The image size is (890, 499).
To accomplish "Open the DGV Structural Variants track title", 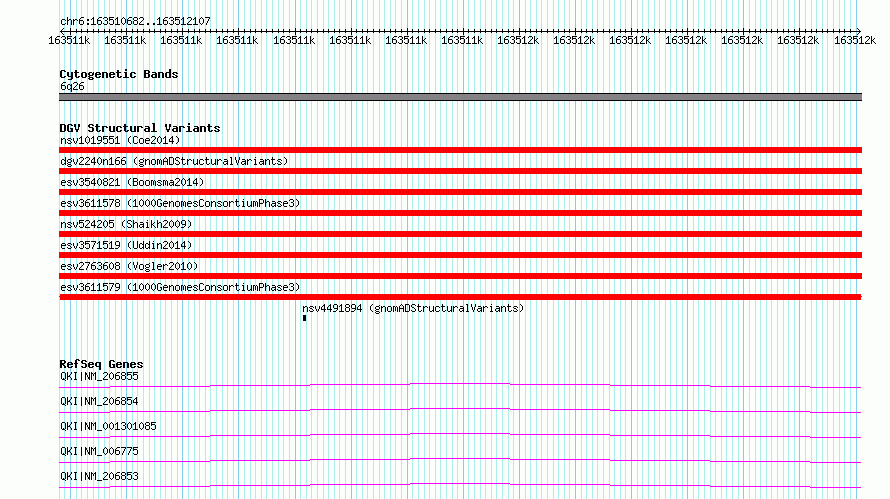I will coord(140,128).
